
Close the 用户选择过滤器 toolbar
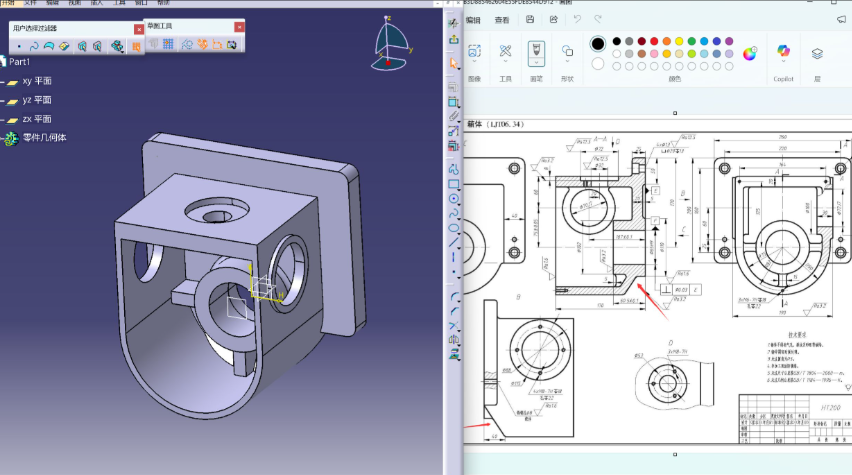139,29
